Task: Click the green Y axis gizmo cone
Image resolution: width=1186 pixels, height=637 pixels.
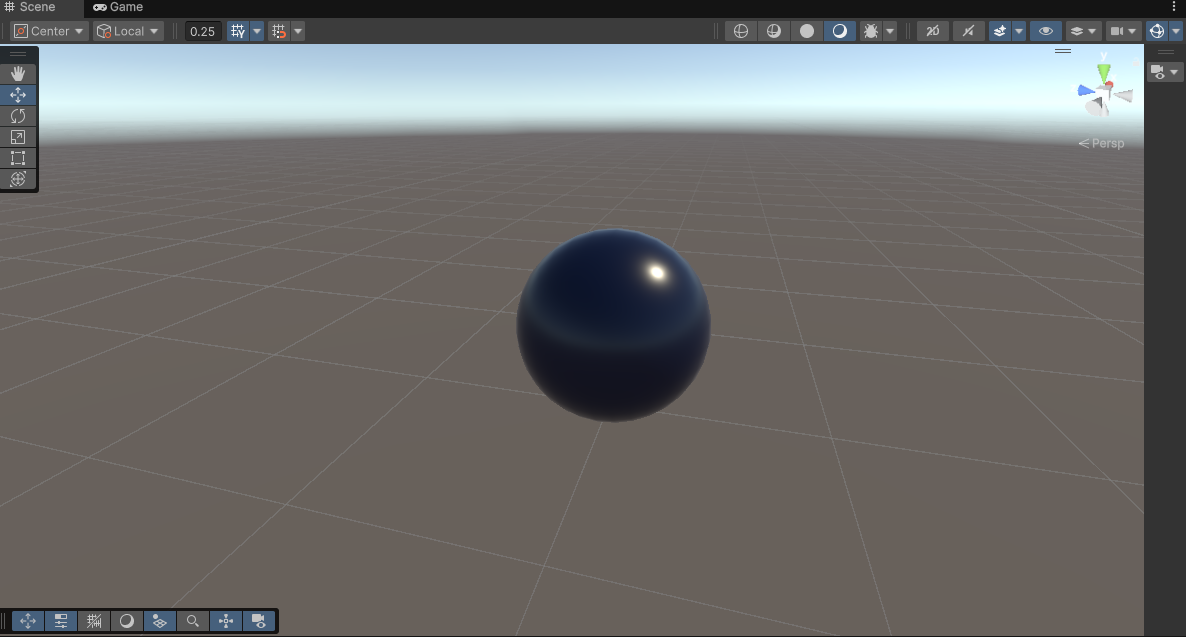Action: click(1104, 73)
